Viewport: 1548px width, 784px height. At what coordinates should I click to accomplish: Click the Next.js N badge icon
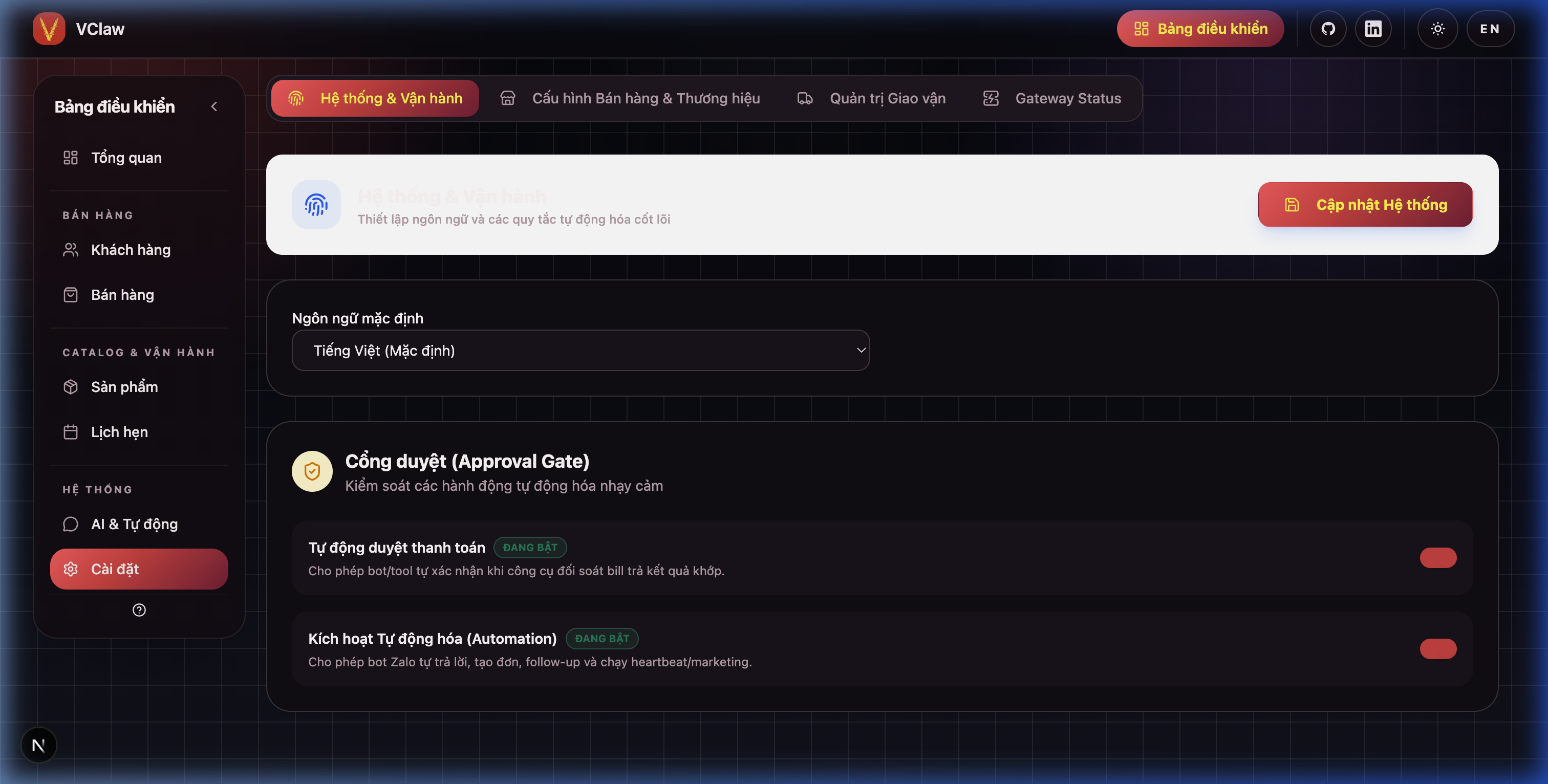[x=38, y=746]
